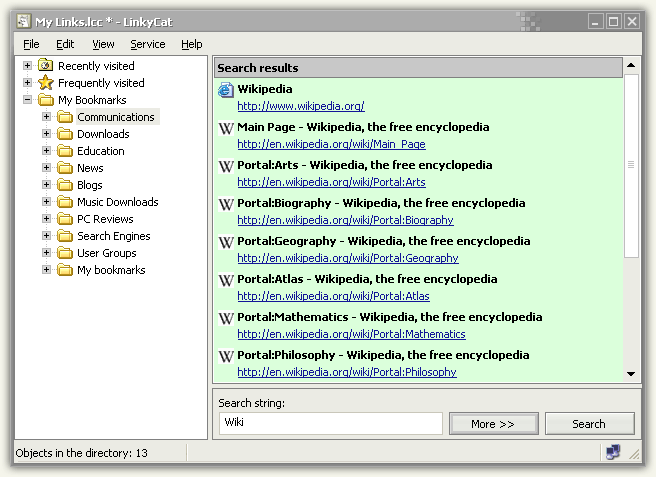The height and width of the screenshot is (477, 656).
Task: Open the wiki/Portal:Mathematics link
Action: click(351, 334)
